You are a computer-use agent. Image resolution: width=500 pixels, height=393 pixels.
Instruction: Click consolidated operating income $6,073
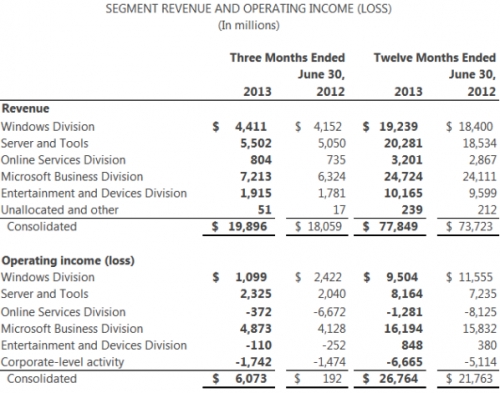[x=240, y=379]
